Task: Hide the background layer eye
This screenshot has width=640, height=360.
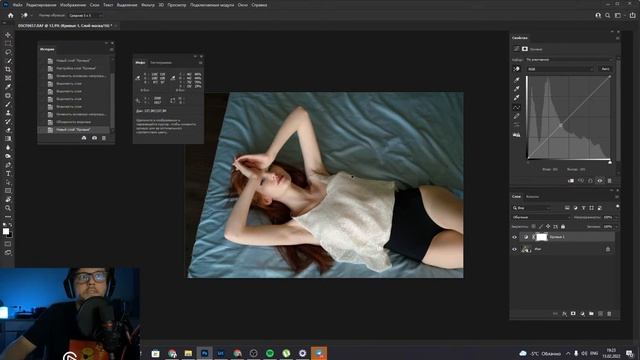Action: tap(514, 249)
